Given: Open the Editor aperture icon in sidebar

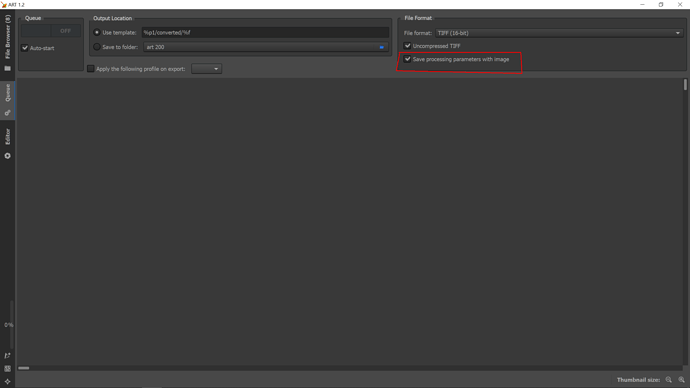Looking at the screenshot, I should pos(7,156).
